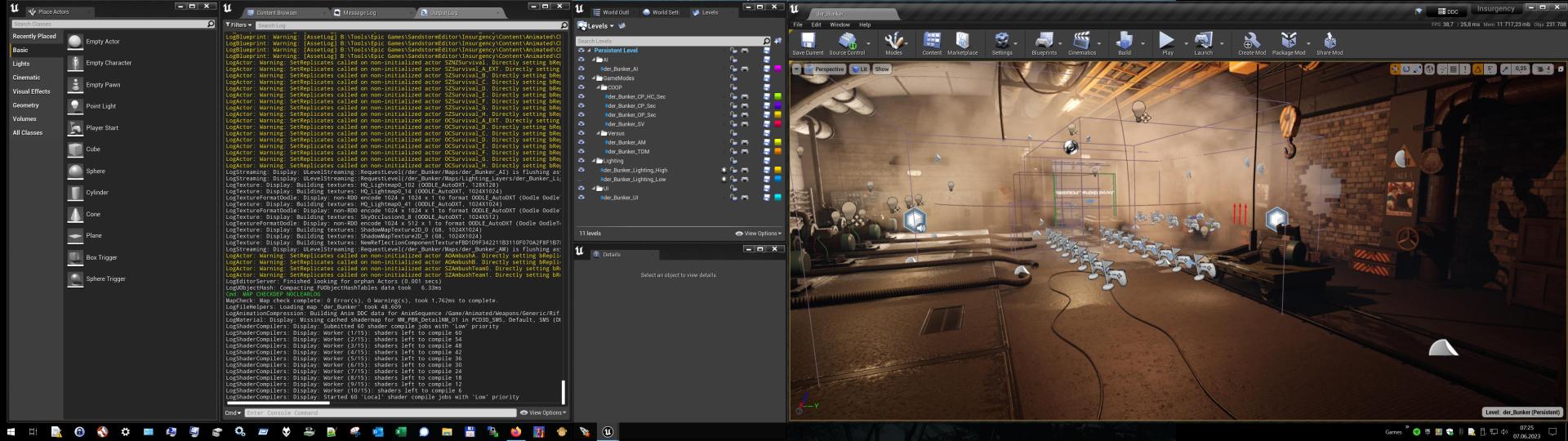Select the Cone actor icon
This screenshot has width=1568, height=441.
coord(75,214)
